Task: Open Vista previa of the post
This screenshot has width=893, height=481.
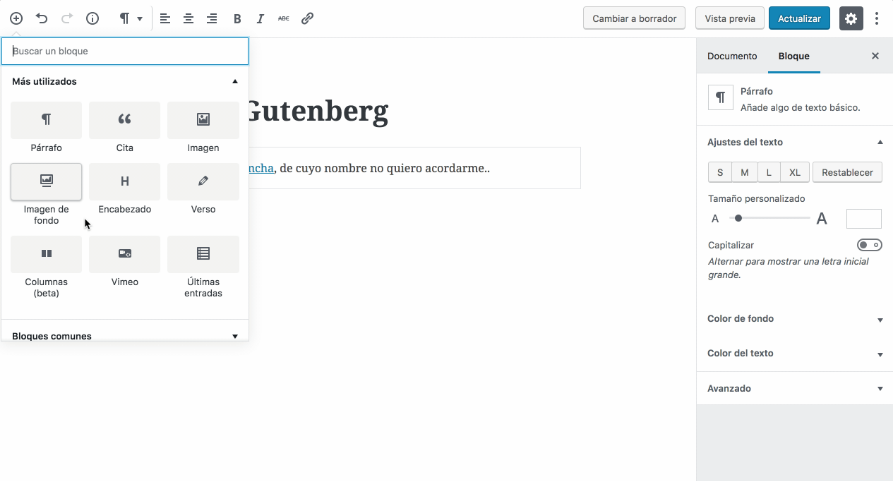Action: 730,18
